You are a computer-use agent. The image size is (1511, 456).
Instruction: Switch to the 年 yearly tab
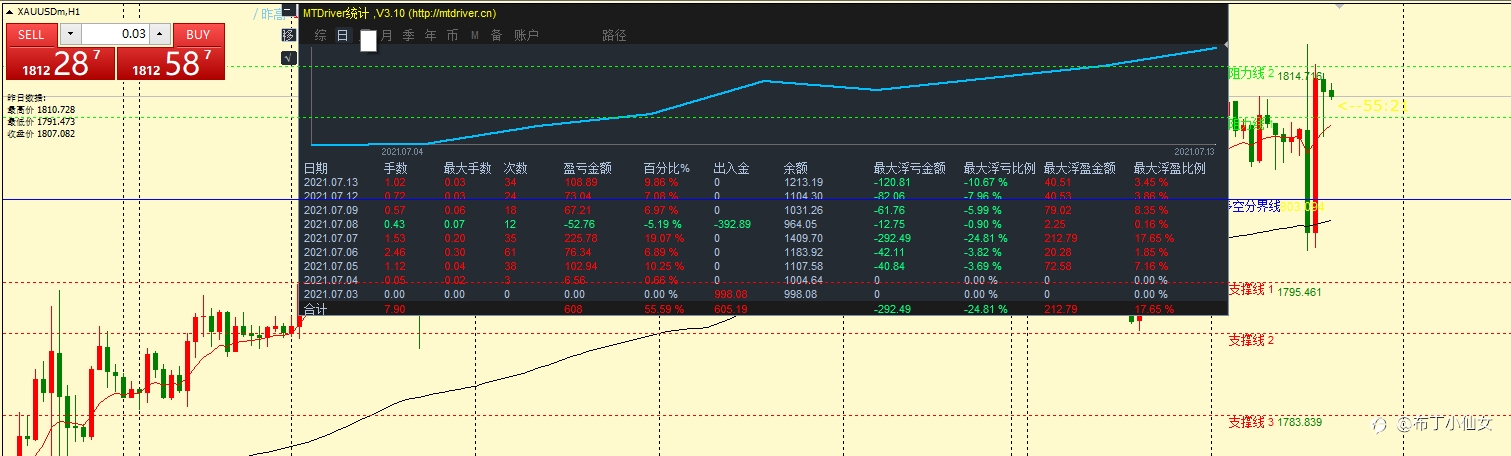point(430,35)
